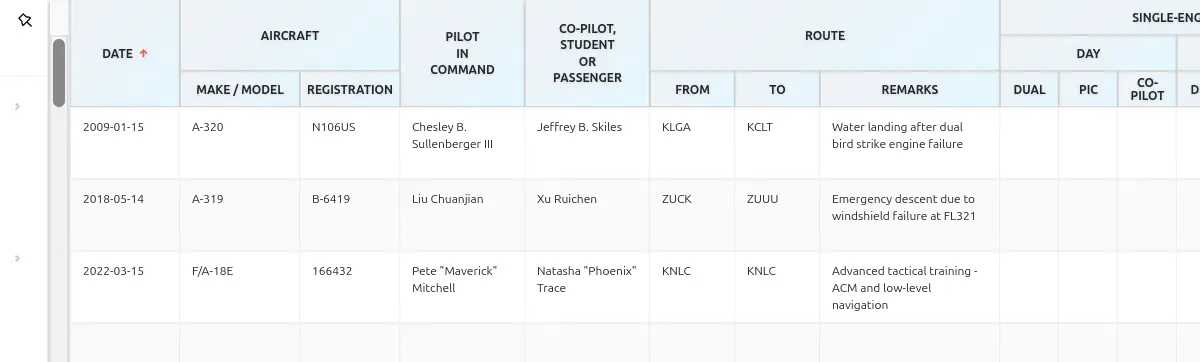Expand the lower sidebar chevron
The width and height of the screenshot is (1200, 362).
(x=18, y=258)
